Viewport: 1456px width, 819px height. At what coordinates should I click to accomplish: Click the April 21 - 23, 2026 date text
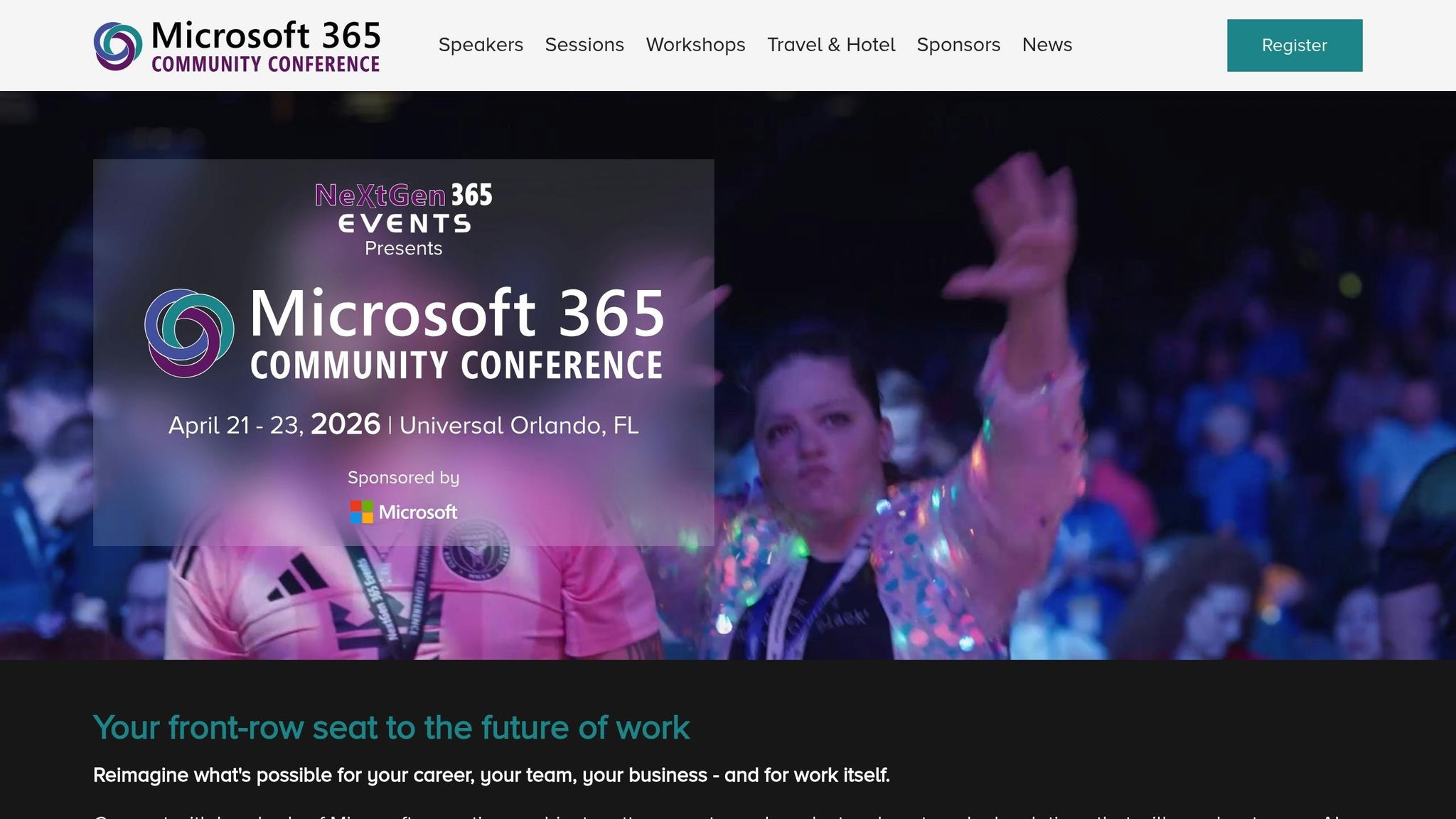(274, 424)
